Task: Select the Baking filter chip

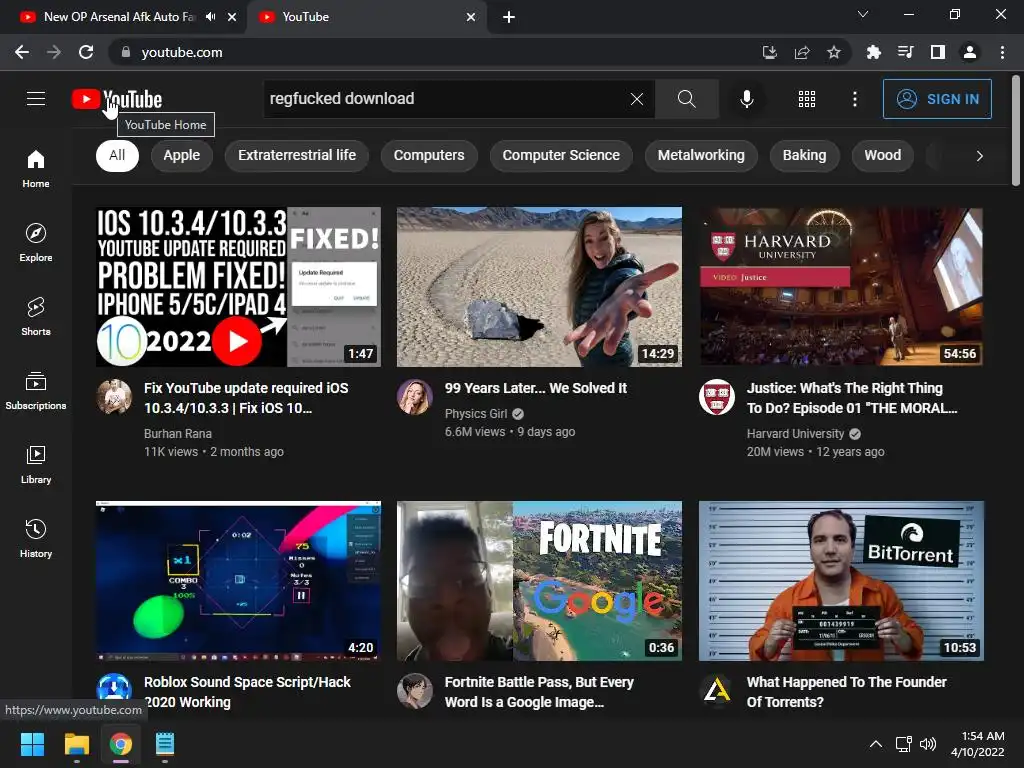Action: tap(805, 155)
